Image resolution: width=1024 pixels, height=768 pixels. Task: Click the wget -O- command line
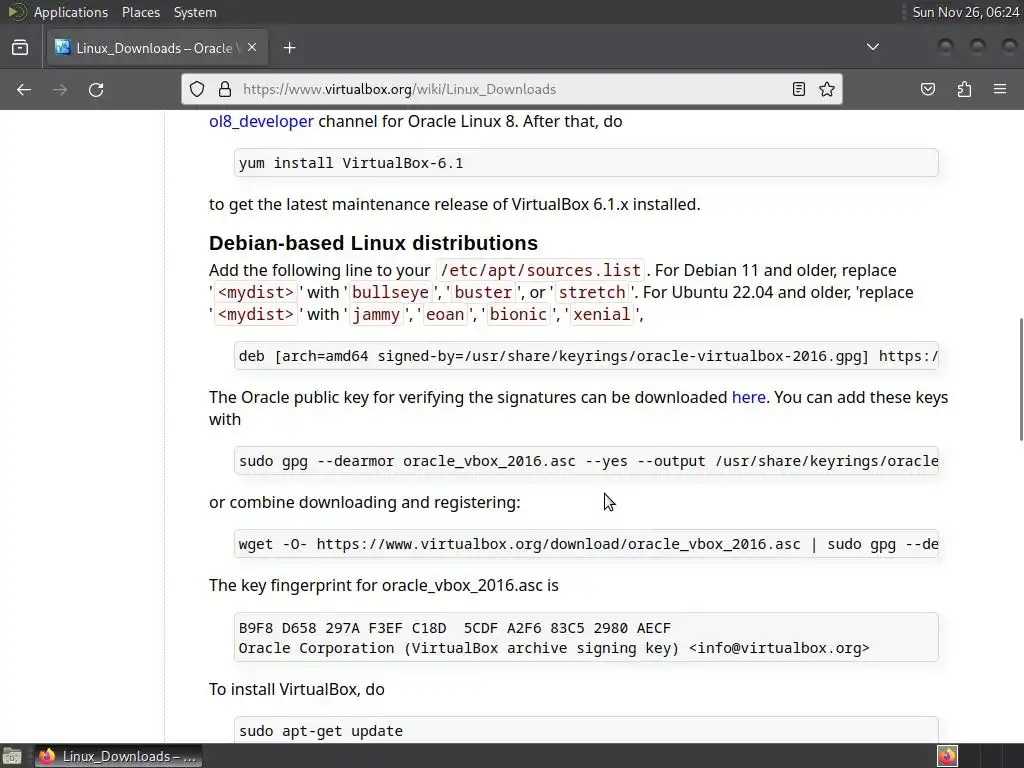(586, 544)
